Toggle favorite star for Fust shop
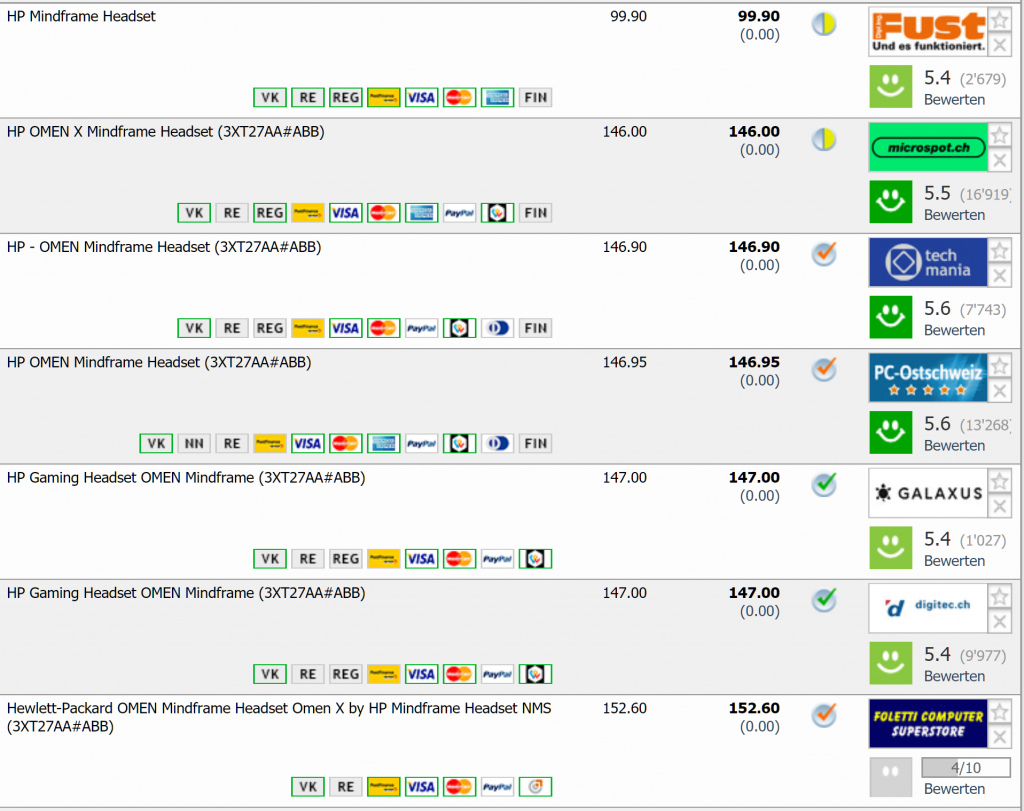 tap(999, 20)
